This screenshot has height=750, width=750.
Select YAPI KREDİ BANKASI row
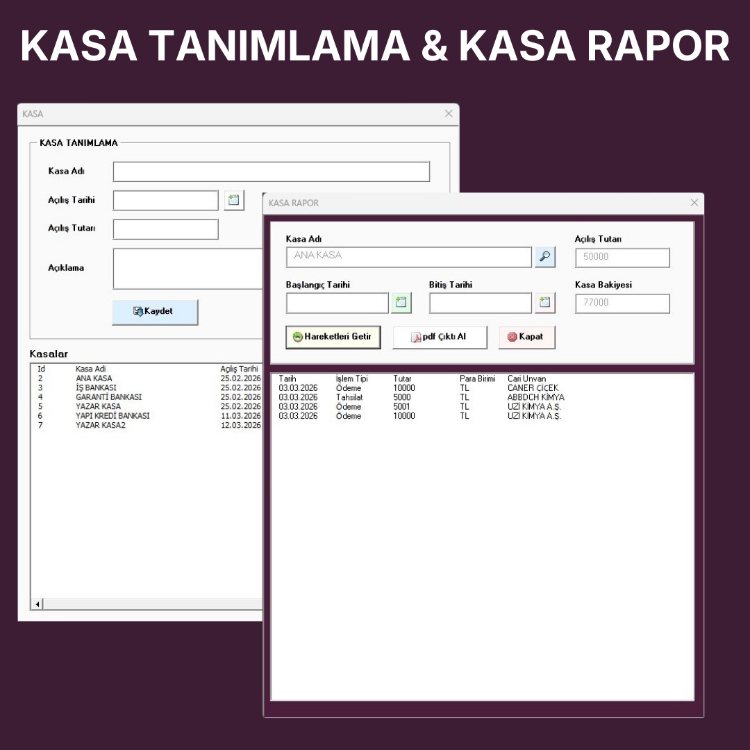(147, 416)
